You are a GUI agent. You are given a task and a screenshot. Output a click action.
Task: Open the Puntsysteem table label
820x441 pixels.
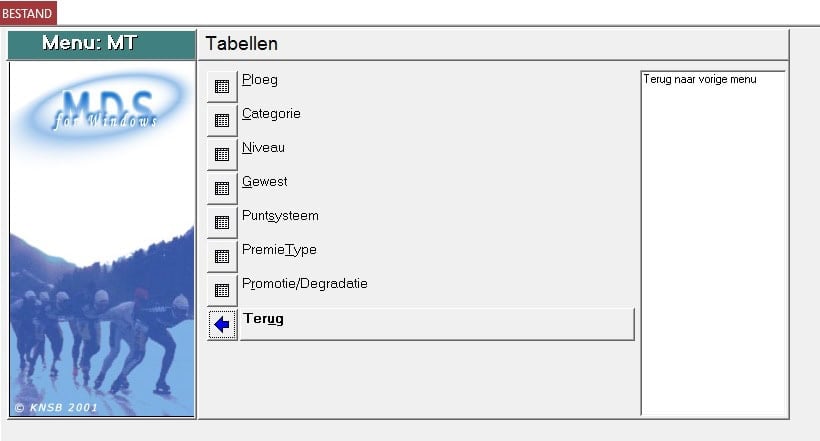click(x=280, y=215)
